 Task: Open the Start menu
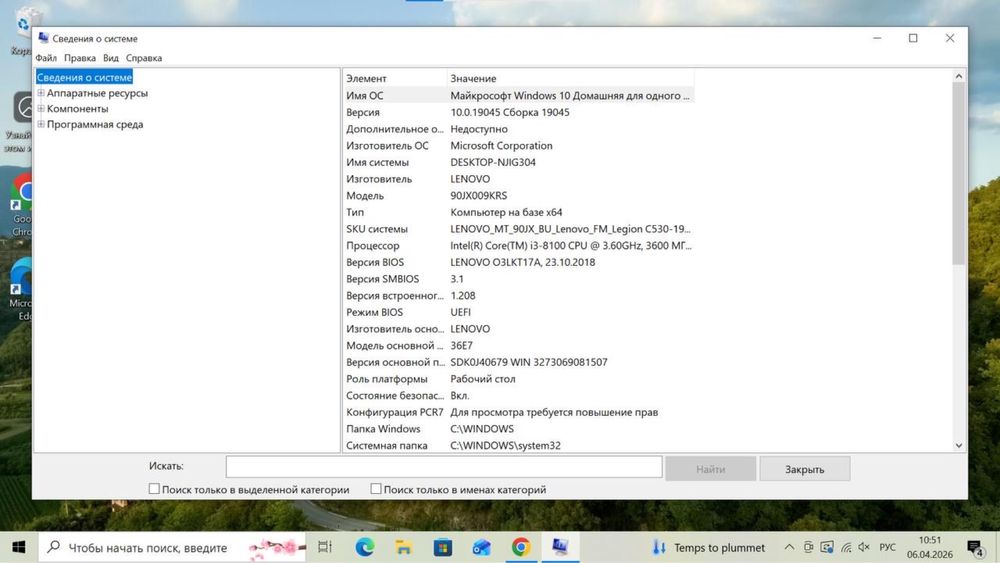pos(18,547)
